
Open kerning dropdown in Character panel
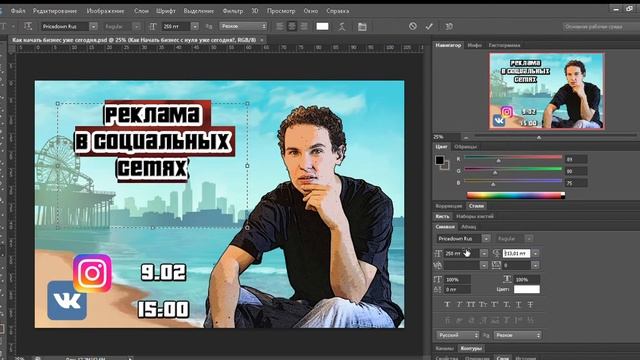(x=484, y=265)
